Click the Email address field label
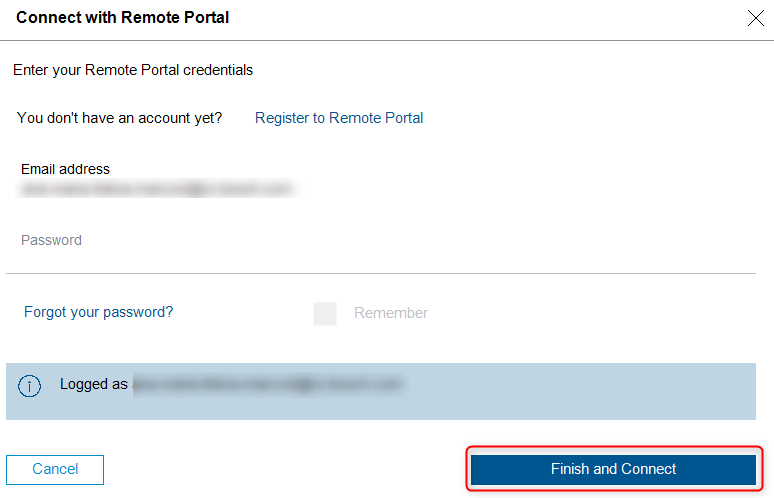The width and height of the screenshot is (774, 498). click(65, 169)
